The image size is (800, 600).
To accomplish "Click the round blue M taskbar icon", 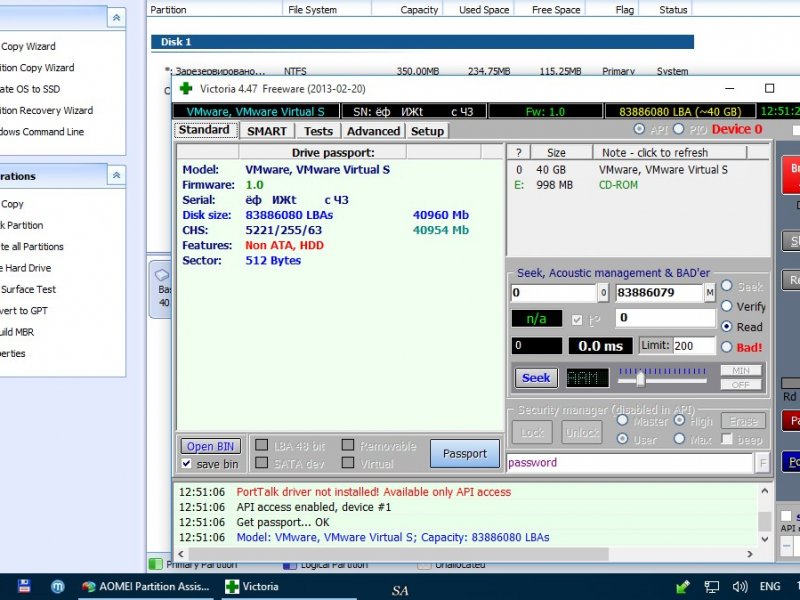I will (x=58, y=587).
